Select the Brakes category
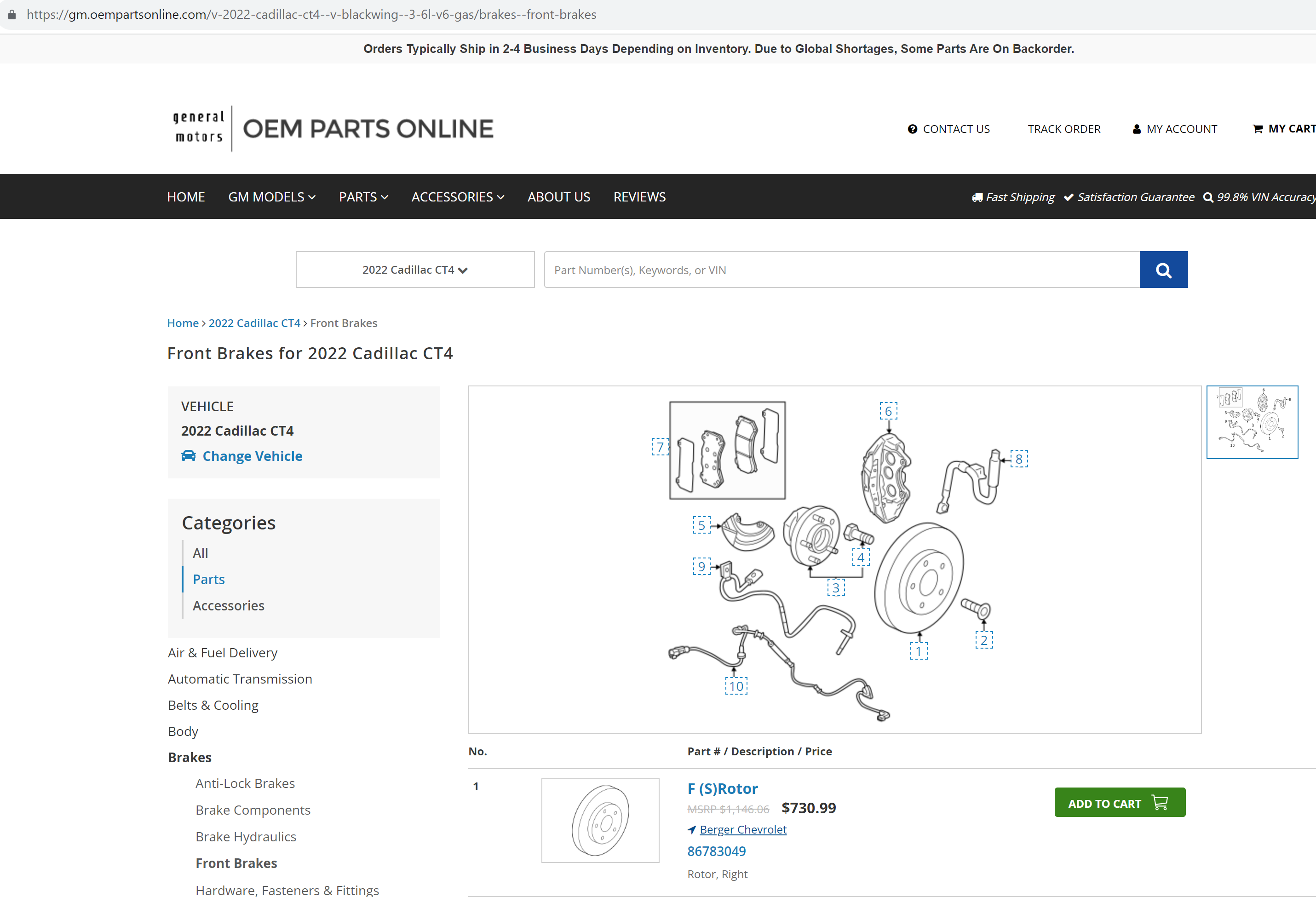1316x897 pixels. pos(190,757)
